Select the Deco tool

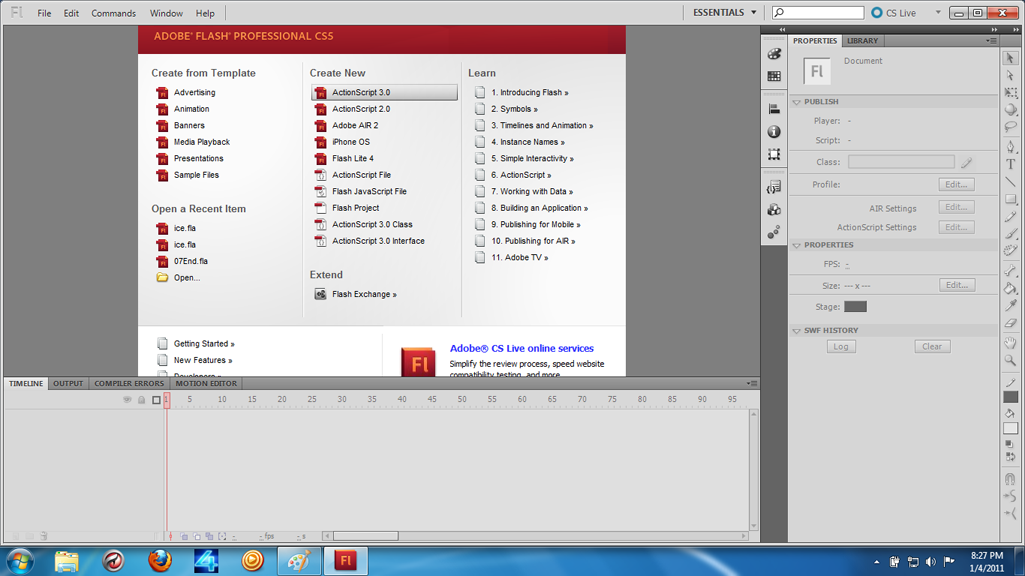tap(1011, 250)
